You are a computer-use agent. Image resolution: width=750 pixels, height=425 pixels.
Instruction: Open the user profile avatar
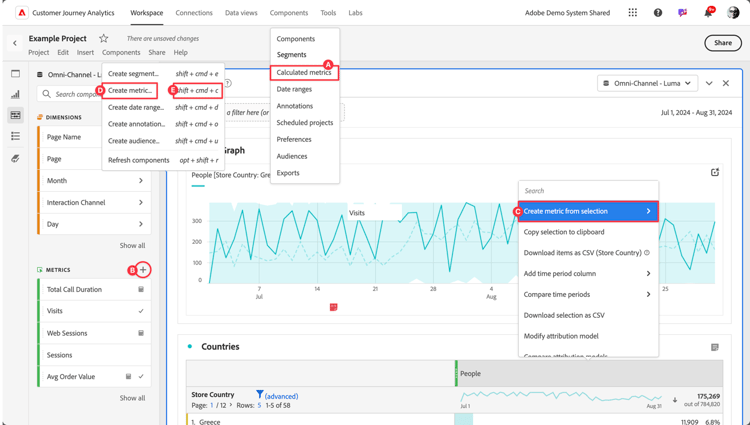coord(733,13)
